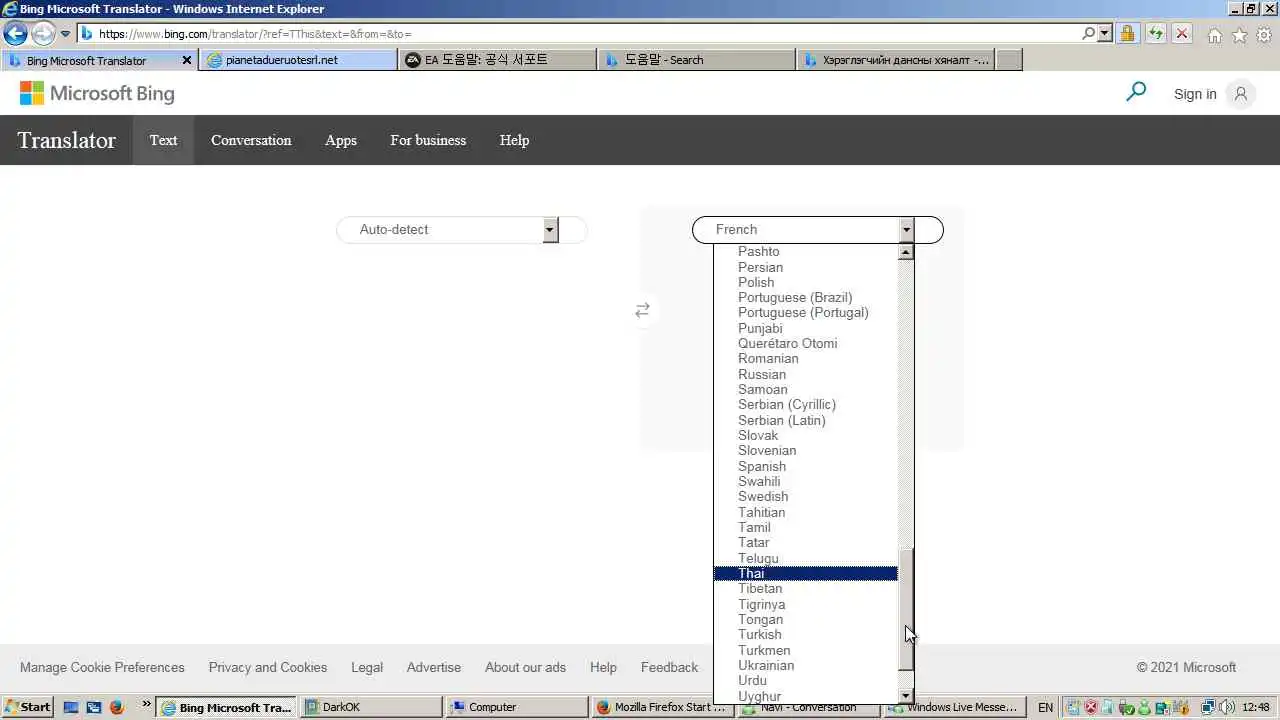This screenshot has height=720, width=1280.
Task: Launch Firefox from the quick launch icon
Action: 116,707
